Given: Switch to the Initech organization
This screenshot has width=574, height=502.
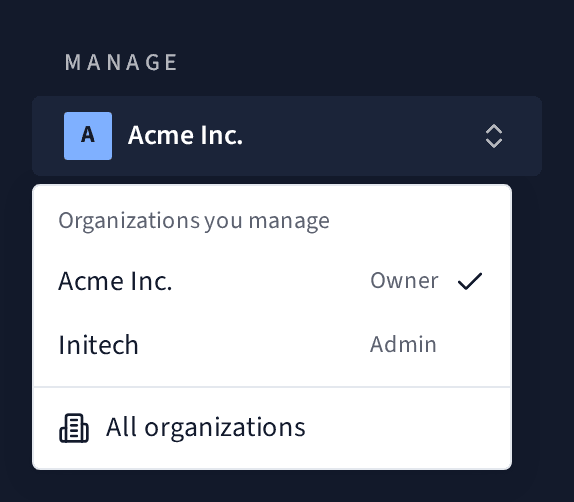Looking at the screenshot, I should point(272,345).
